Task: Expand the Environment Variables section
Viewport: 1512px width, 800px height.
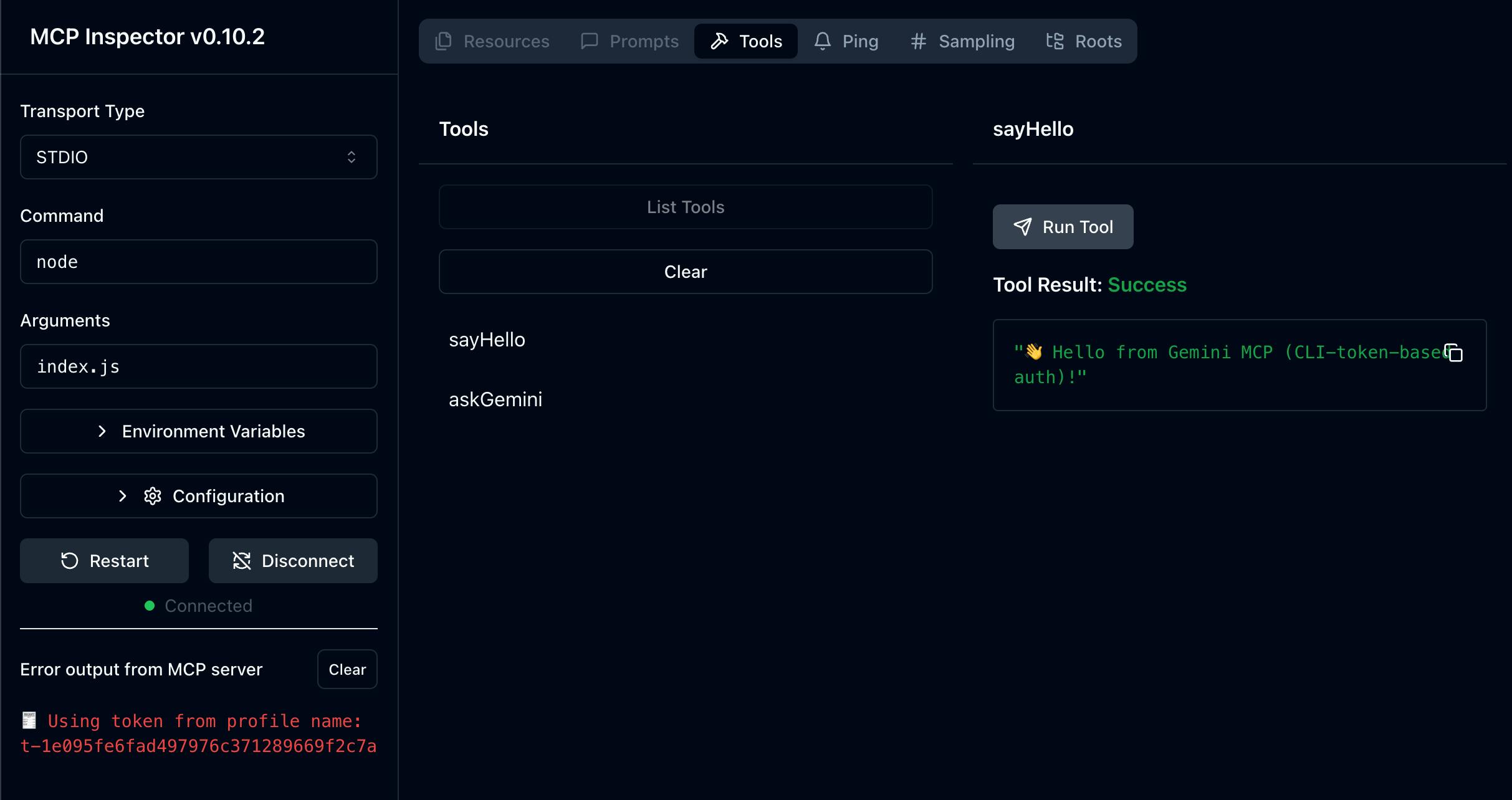Action: coord(198,431)
